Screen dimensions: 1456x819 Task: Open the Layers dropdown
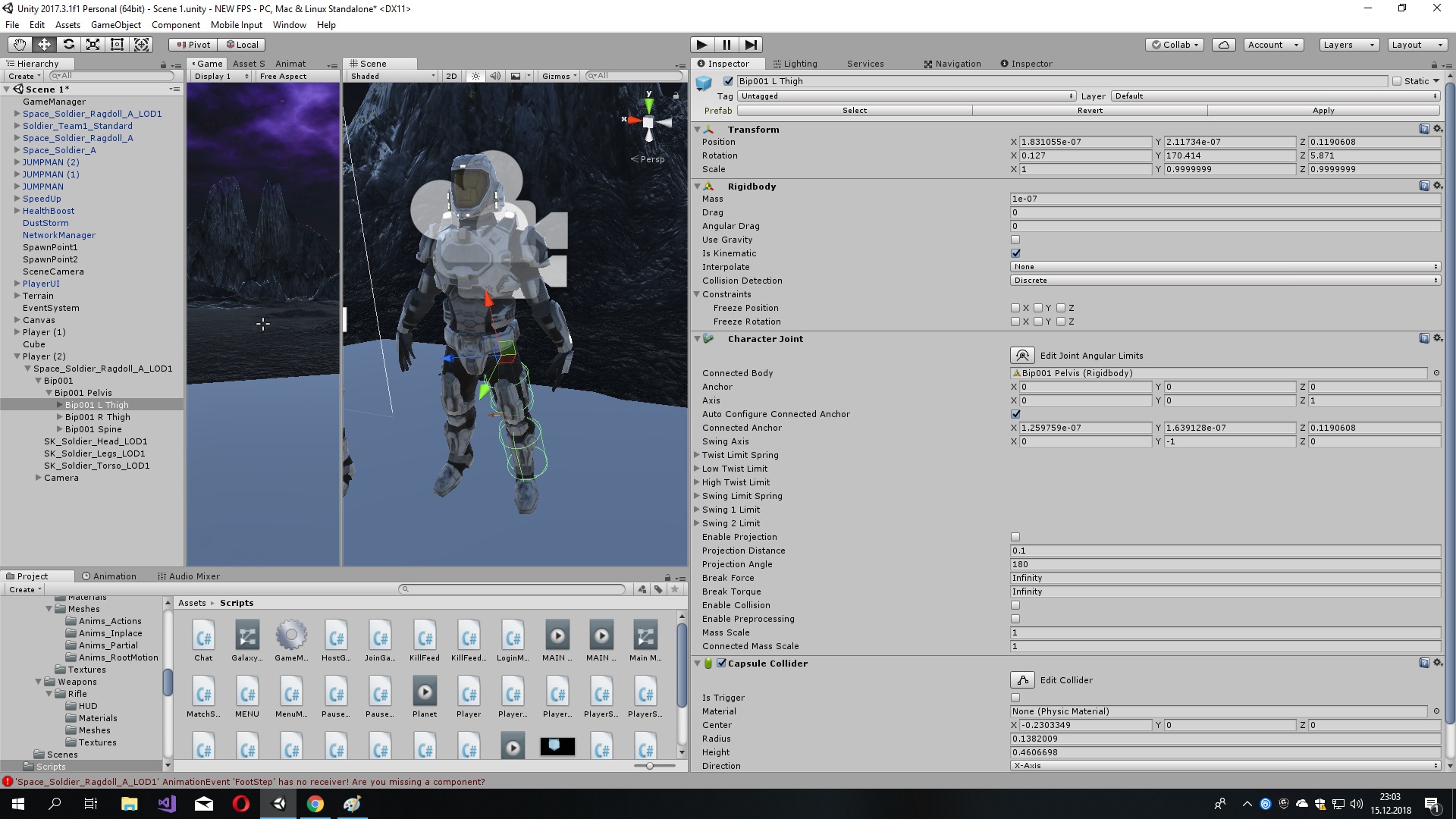tap(1348, 45)
